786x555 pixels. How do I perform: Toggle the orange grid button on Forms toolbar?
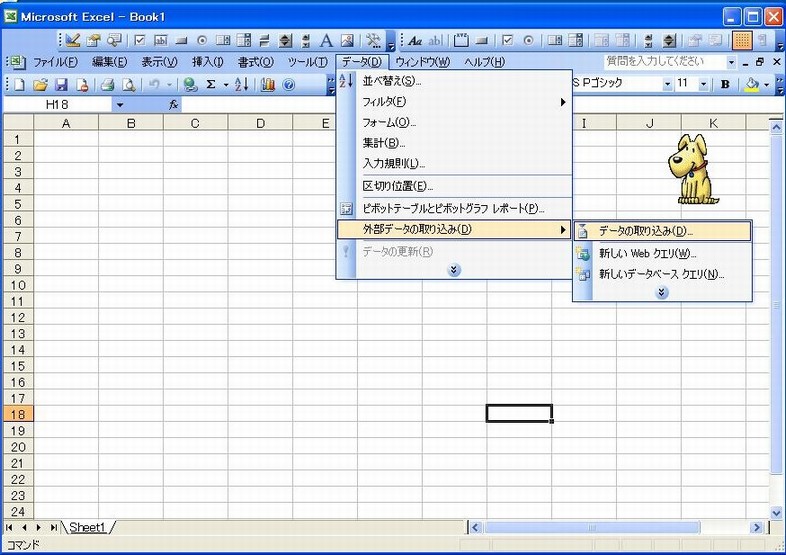click(741, 40)
